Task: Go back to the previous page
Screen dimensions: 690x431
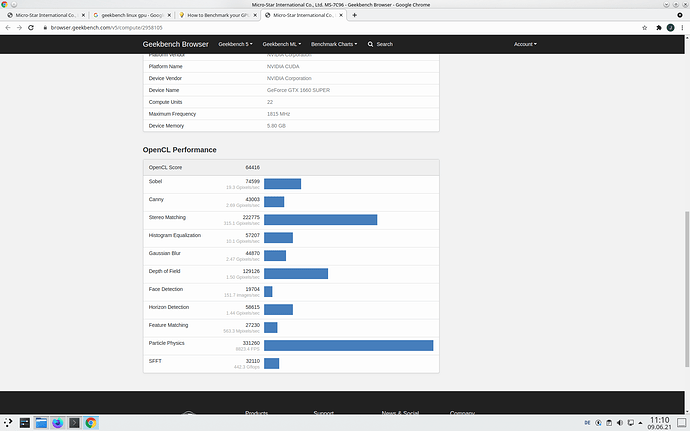Action: [7, 27]
